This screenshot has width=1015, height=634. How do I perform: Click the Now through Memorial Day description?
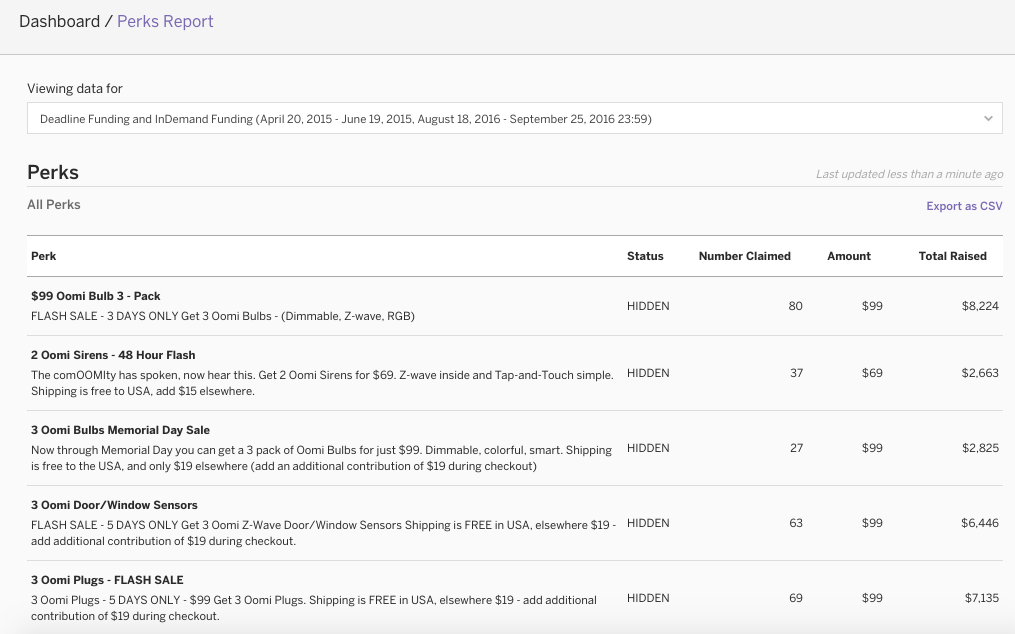pos(321,459)
